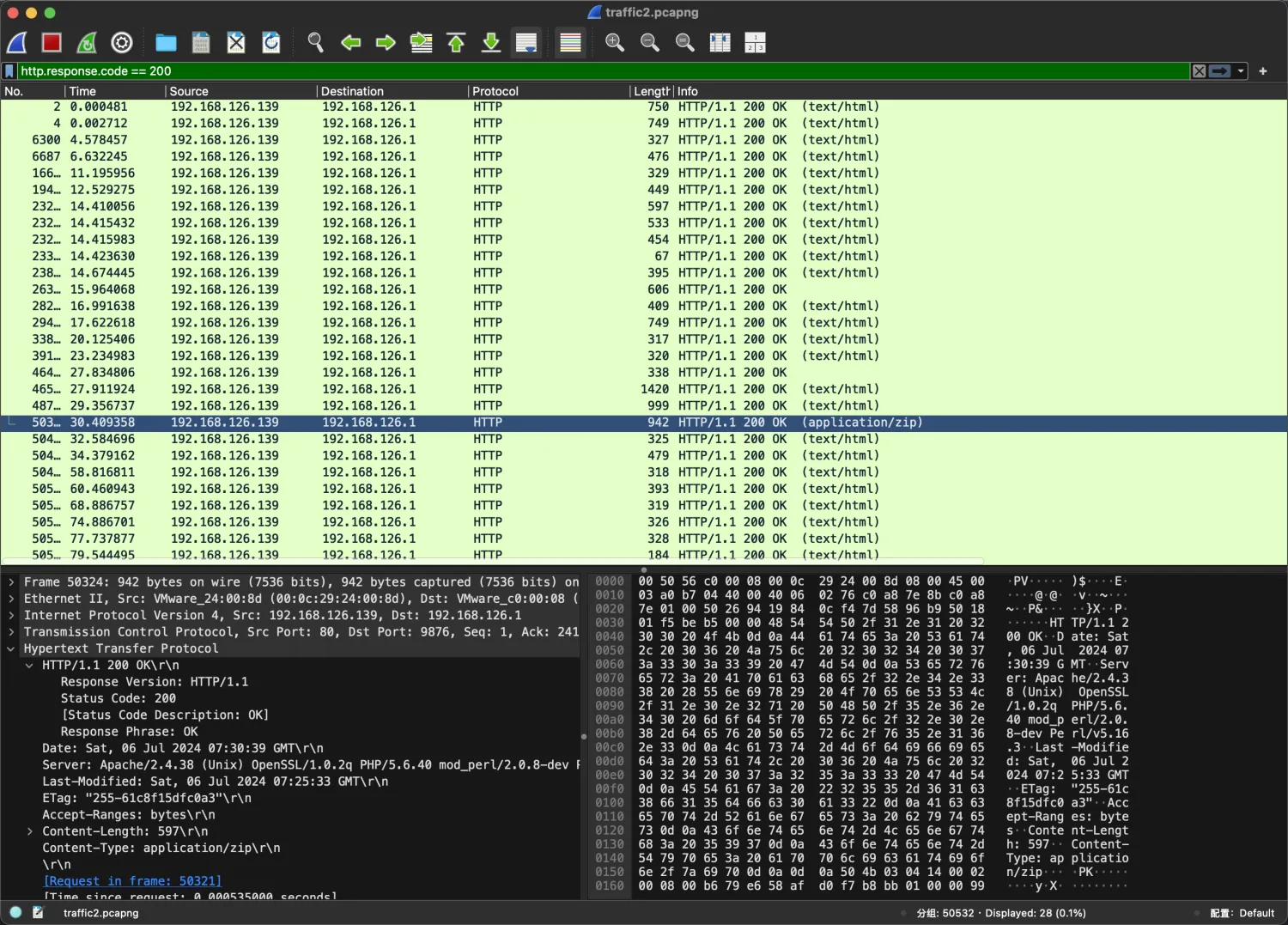Reset text size to normal
The width and height of the screenshot is (1288, 925).
(684, 42)
